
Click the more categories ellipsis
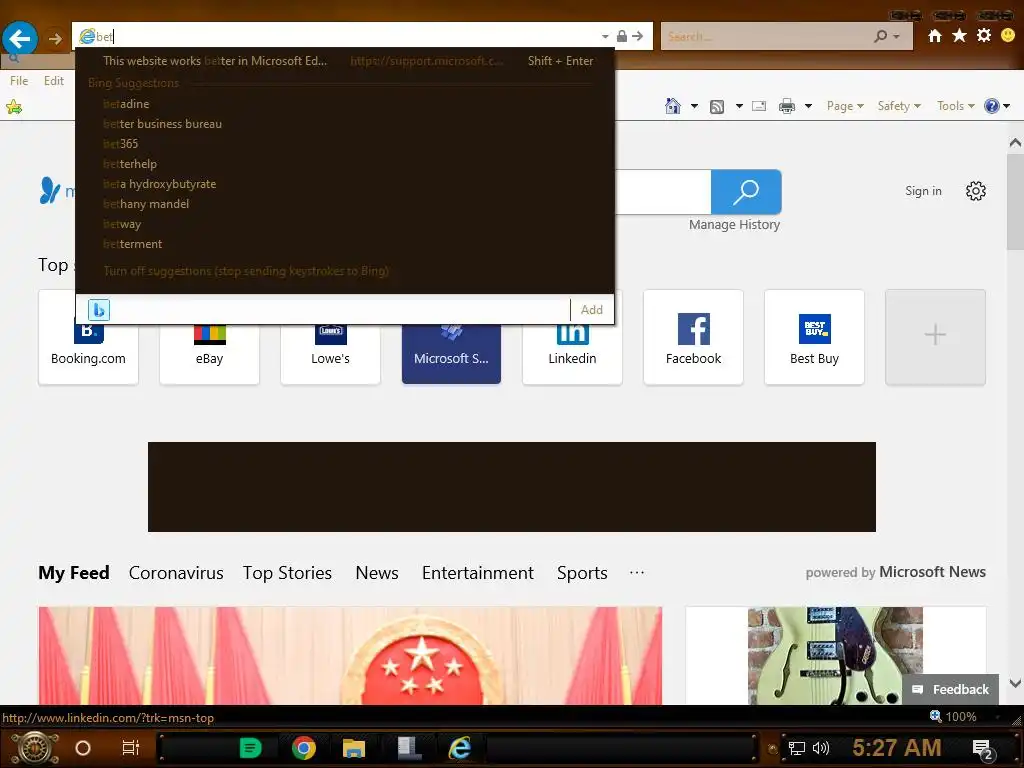click(x=637, y=572)
